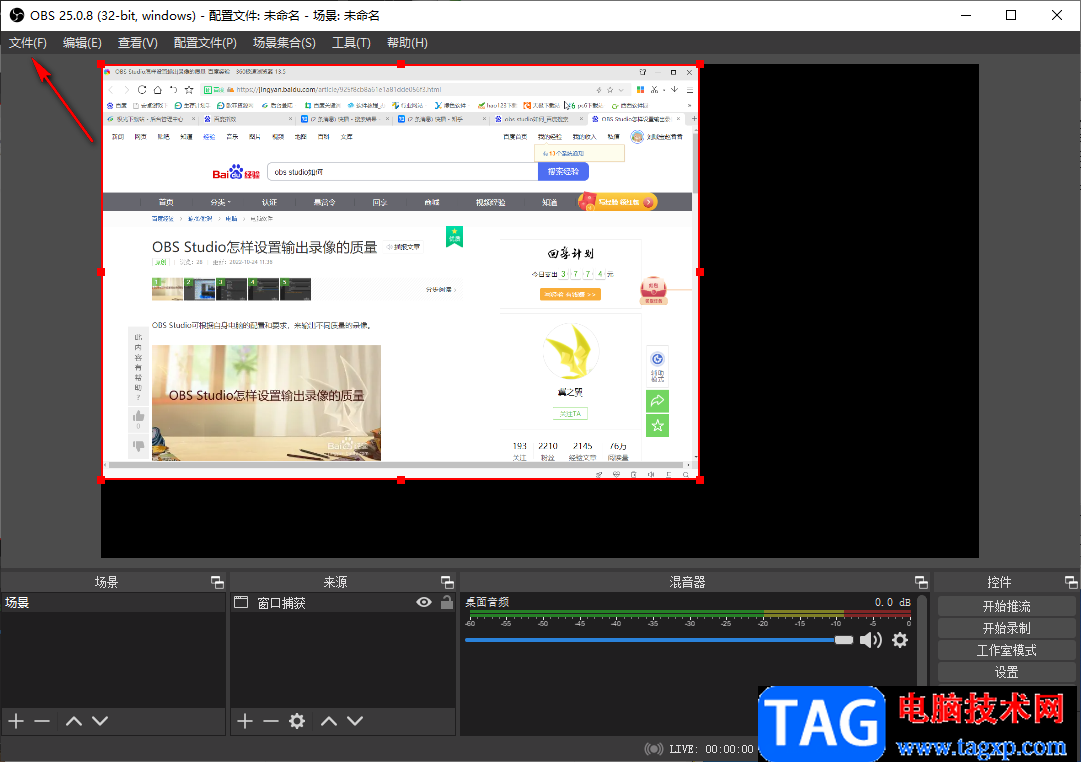Click the top-left red resize handle of the preview source

102,64
